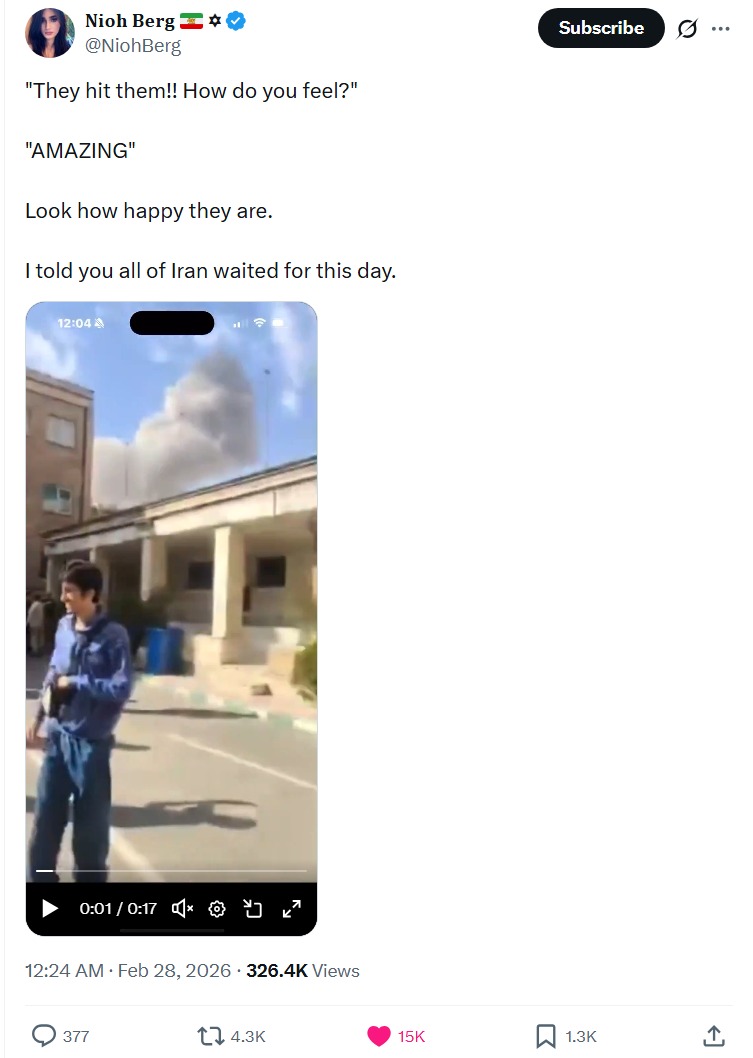Click the Nioh Berg display name

pyautogui.click(x=130, y=21)
